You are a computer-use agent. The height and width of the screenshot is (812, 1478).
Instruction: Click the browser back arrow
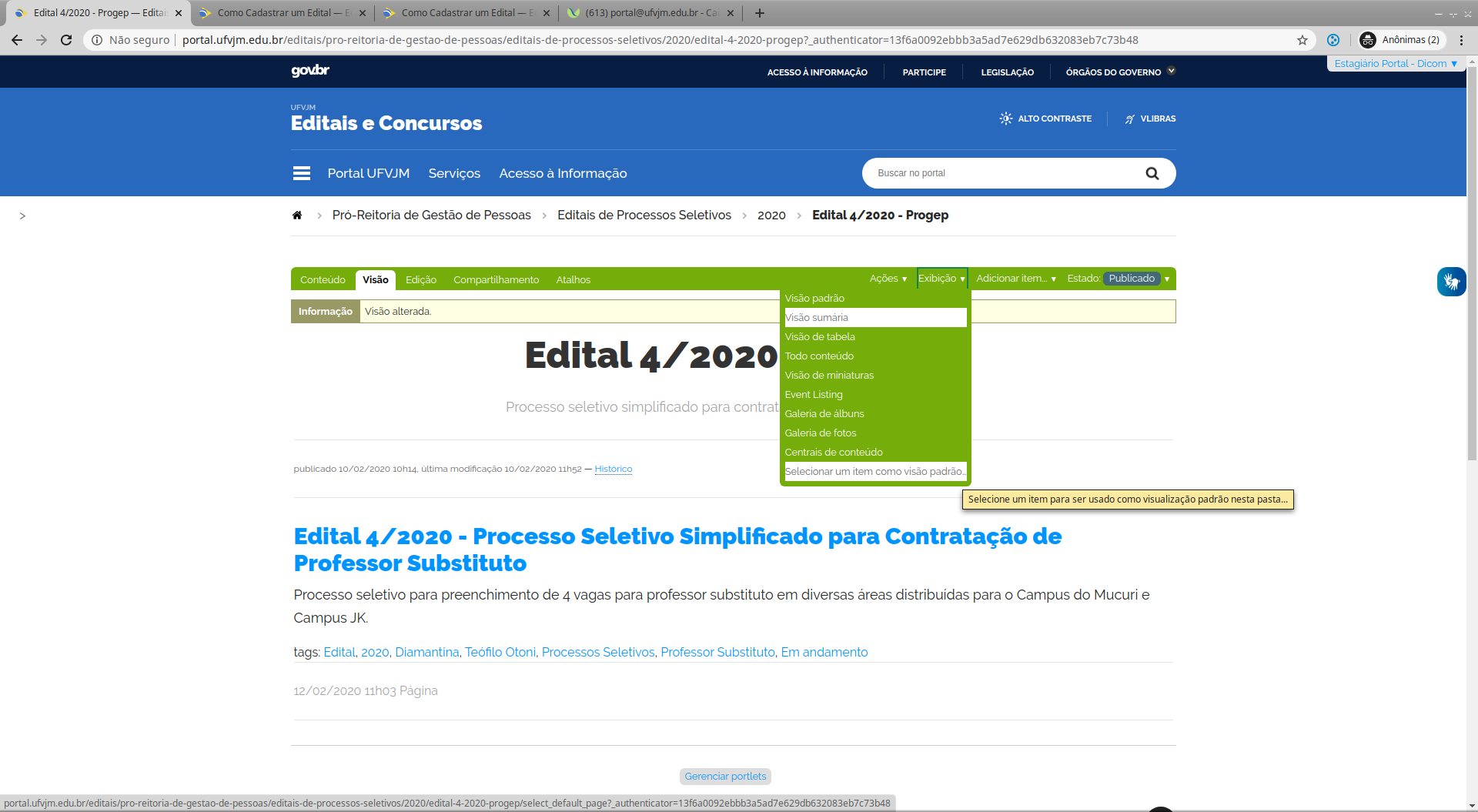pos(17,40)
